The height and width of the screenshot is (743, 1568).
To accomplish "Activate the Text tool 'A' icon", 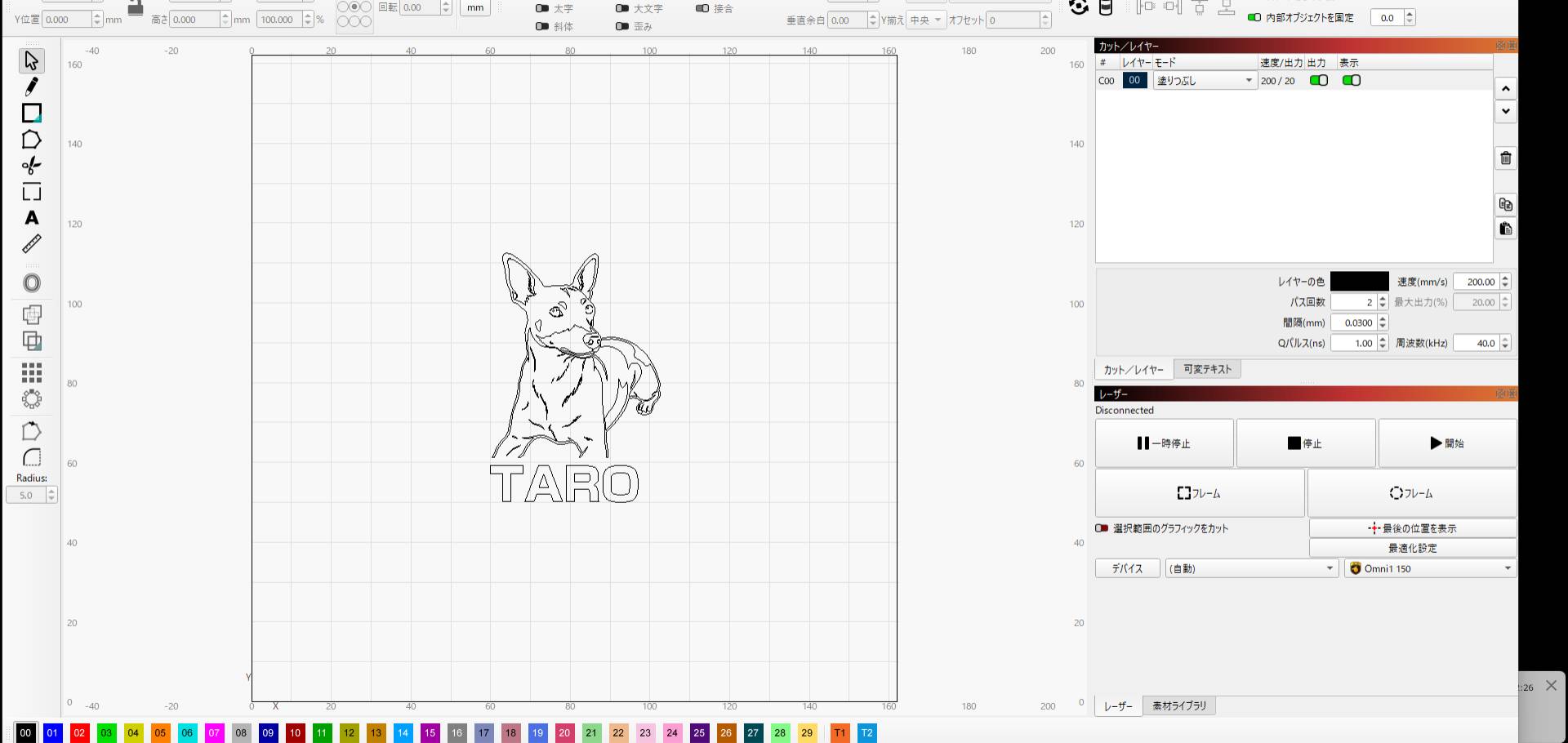I will coord(31,218).
